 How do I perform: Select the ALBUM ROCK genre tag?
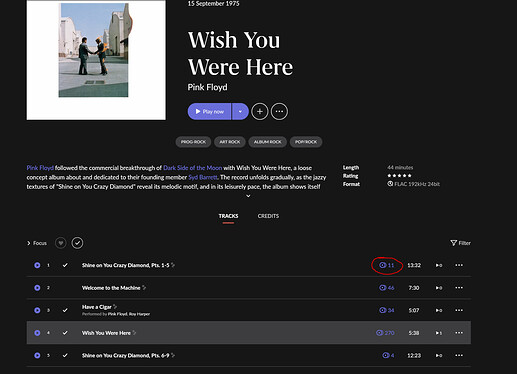(267, 142)
